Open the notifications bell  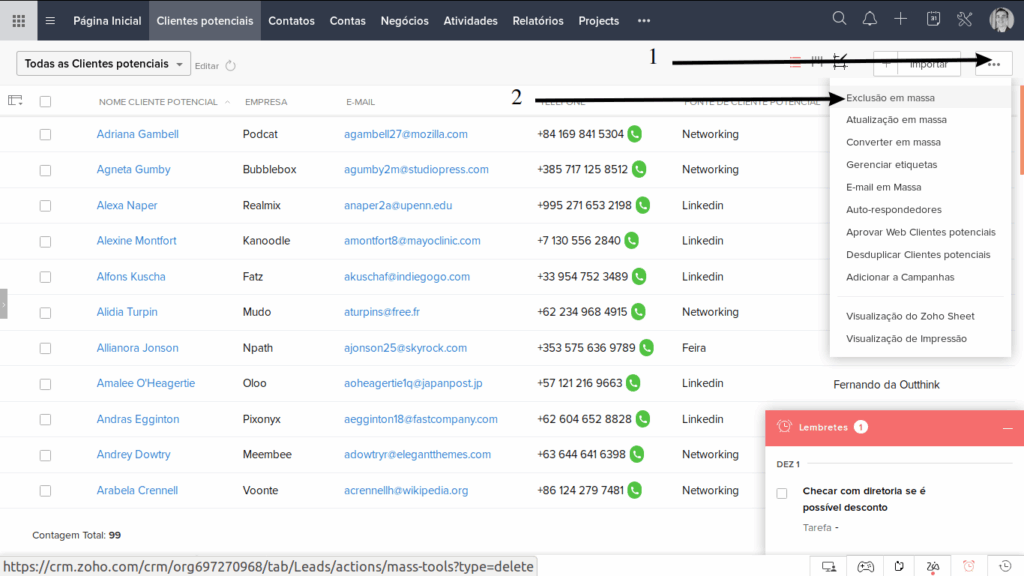[870, 19]
